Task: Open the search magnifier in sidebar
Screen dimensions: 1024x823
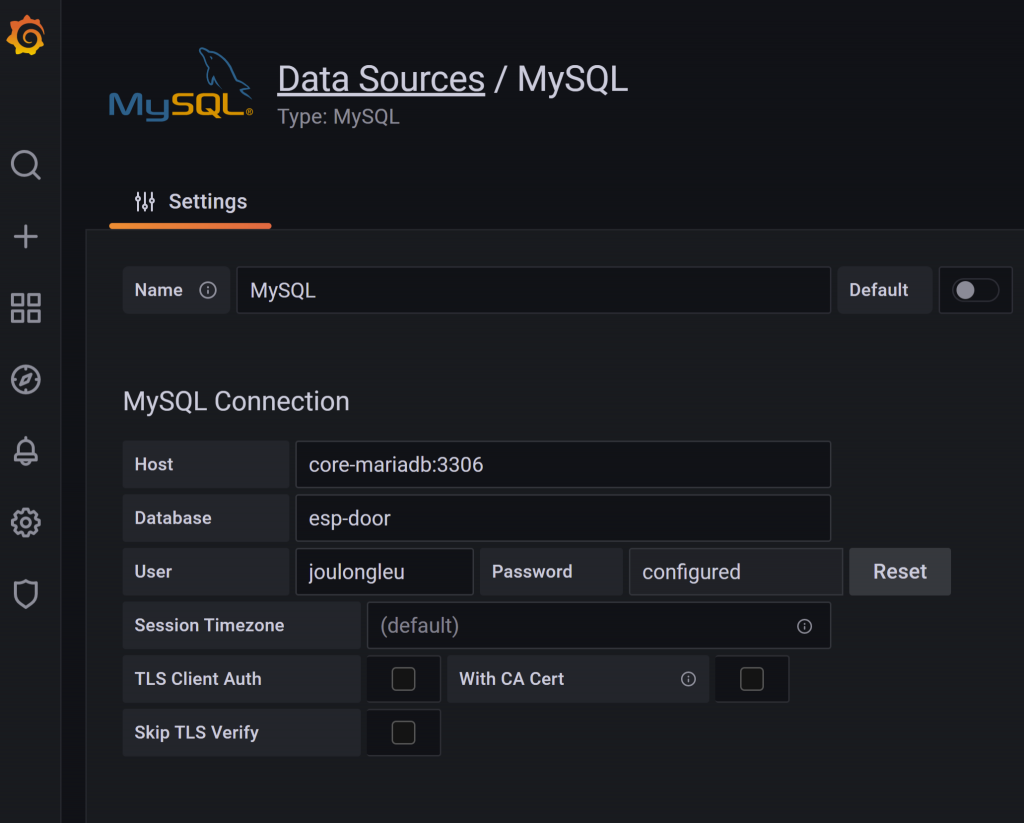Action: pos(26,165)
